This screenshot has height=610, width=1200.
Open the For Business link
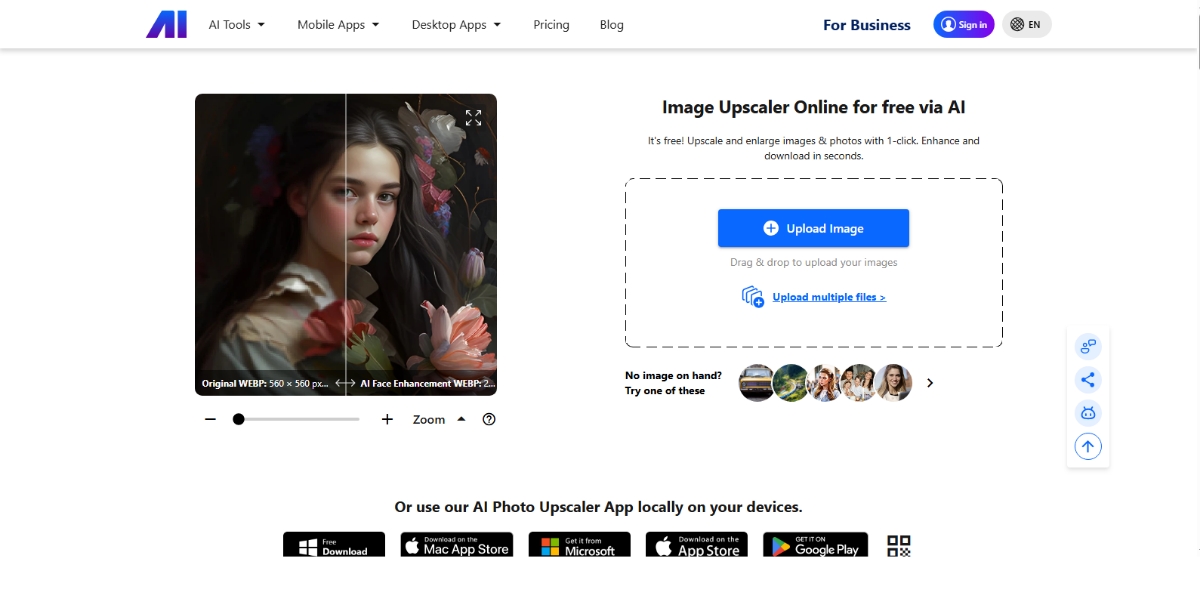pyautogui.click(x=867, y=25)
